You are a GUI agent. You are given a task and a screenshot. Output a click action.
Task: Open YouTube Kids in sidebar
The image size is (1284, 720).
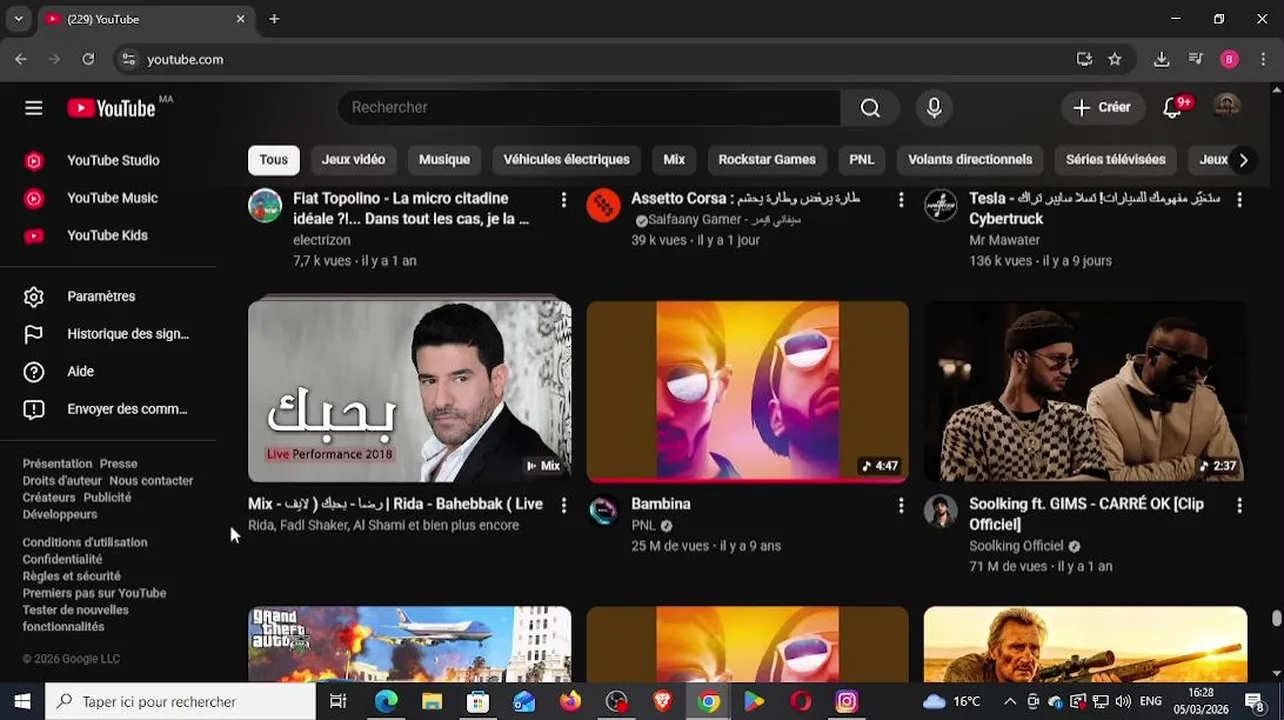(108, 235)
